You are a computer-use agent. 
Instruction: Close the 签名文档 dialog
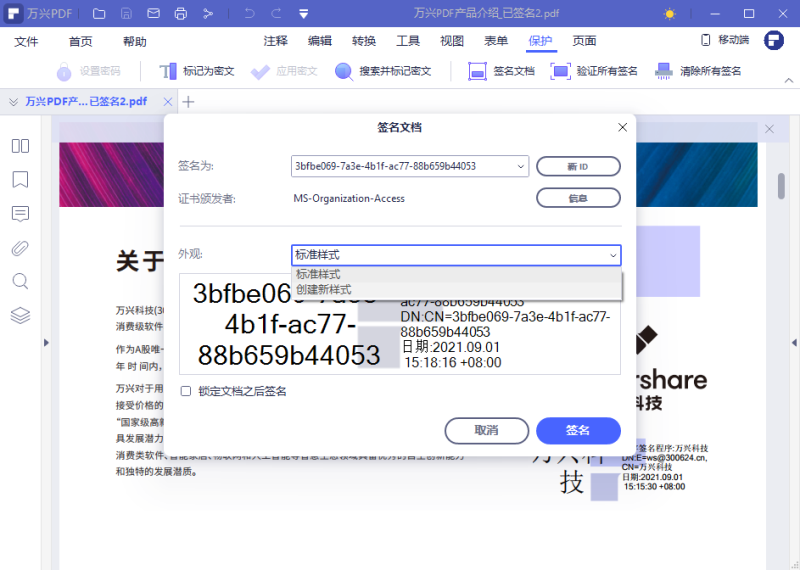point(622,128)
